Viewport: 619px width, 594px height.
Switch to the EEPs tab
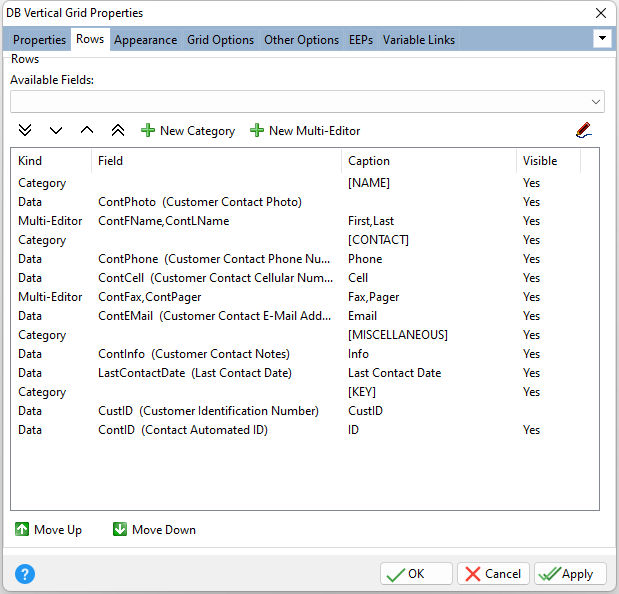(x=361, y=40)
